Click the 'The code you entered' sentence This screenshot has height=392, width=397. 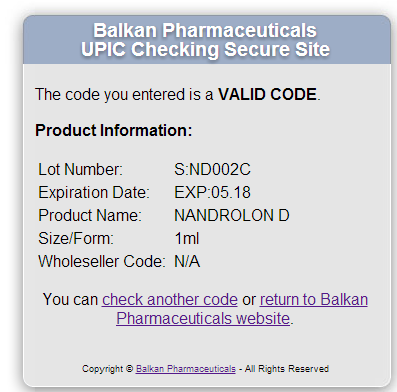coord(178,94)
